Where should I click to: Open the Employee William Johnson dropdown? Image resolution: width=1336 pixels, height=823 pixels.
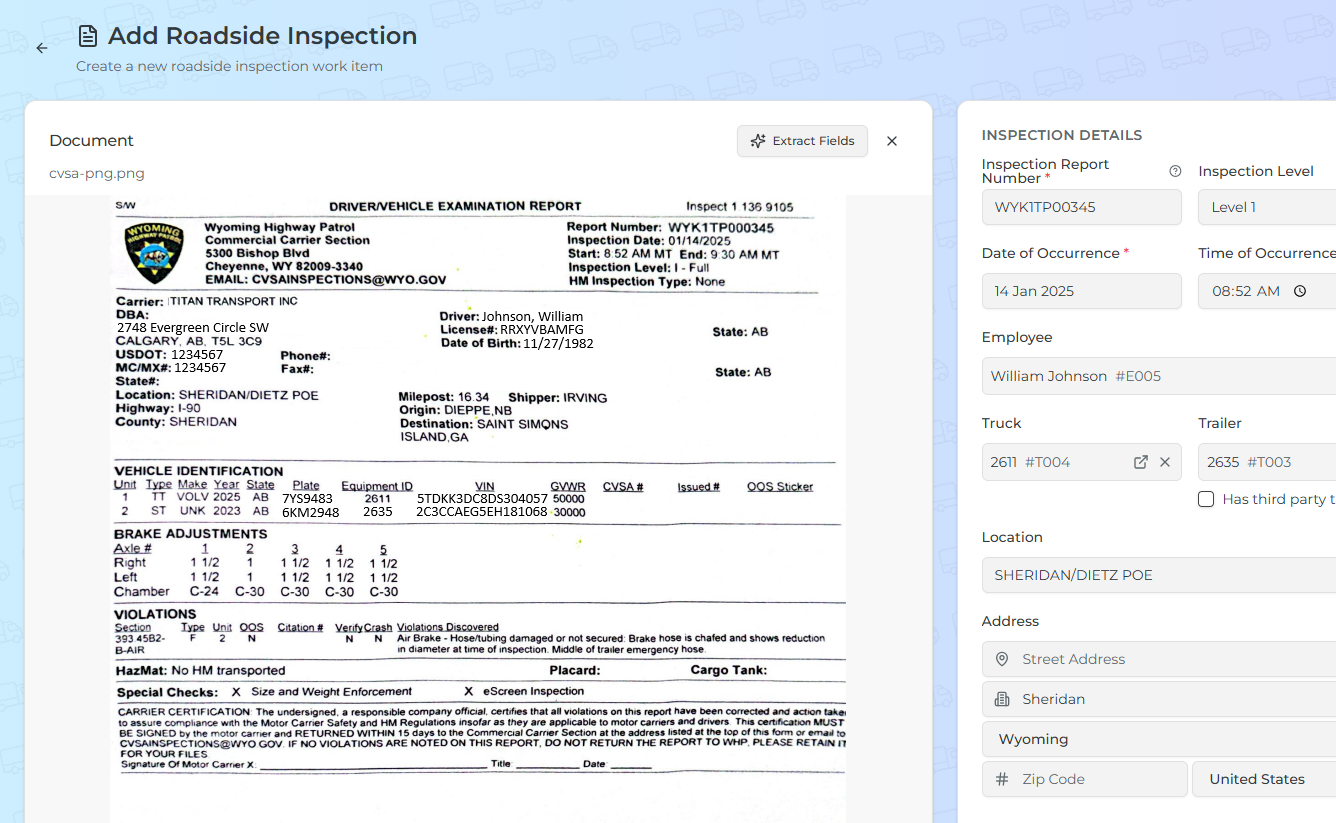(x=1160, y=376)
